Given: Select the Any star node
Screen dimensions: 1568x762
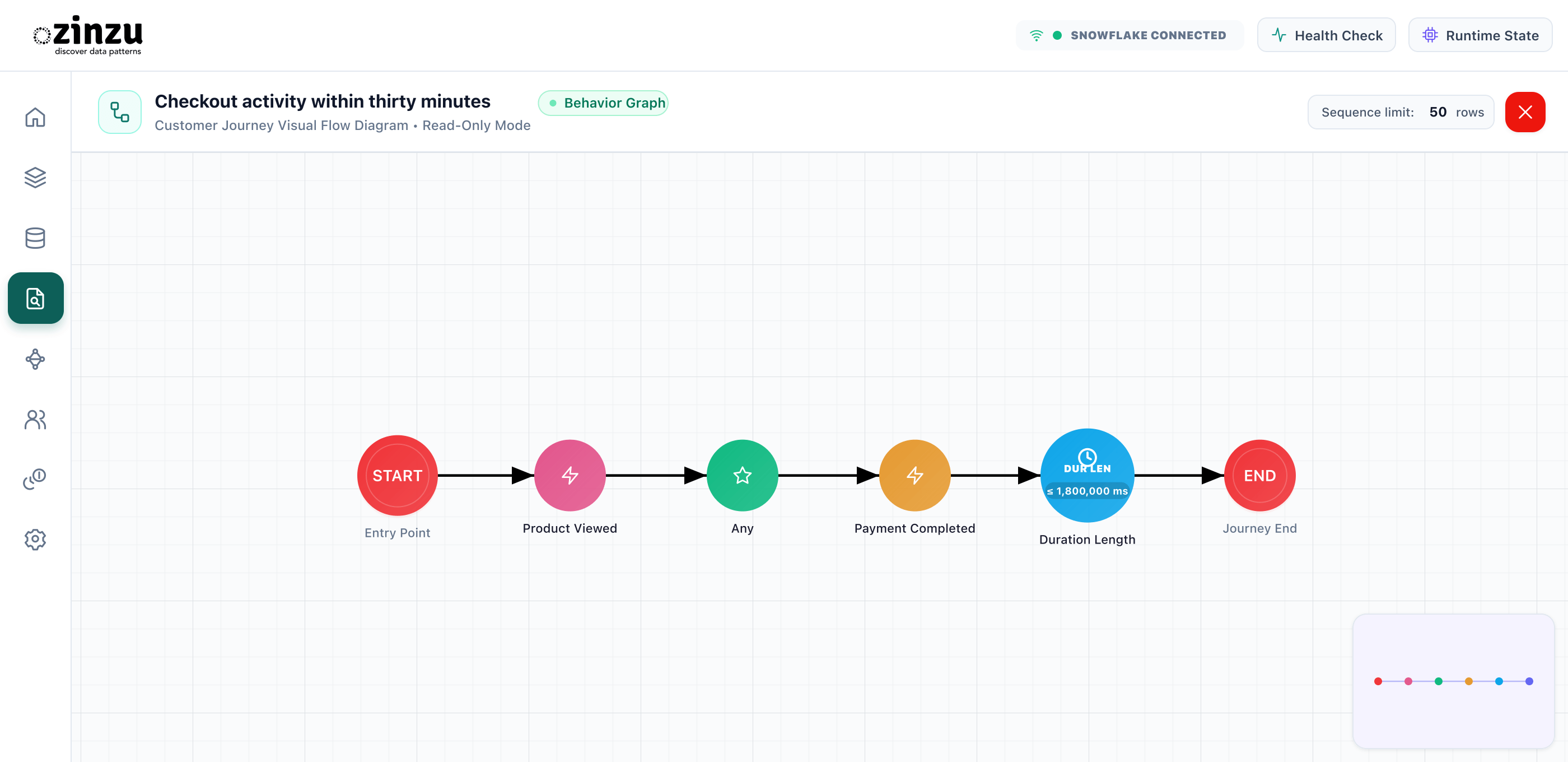Looking at the screenshot, I should (x=743, y=475).
